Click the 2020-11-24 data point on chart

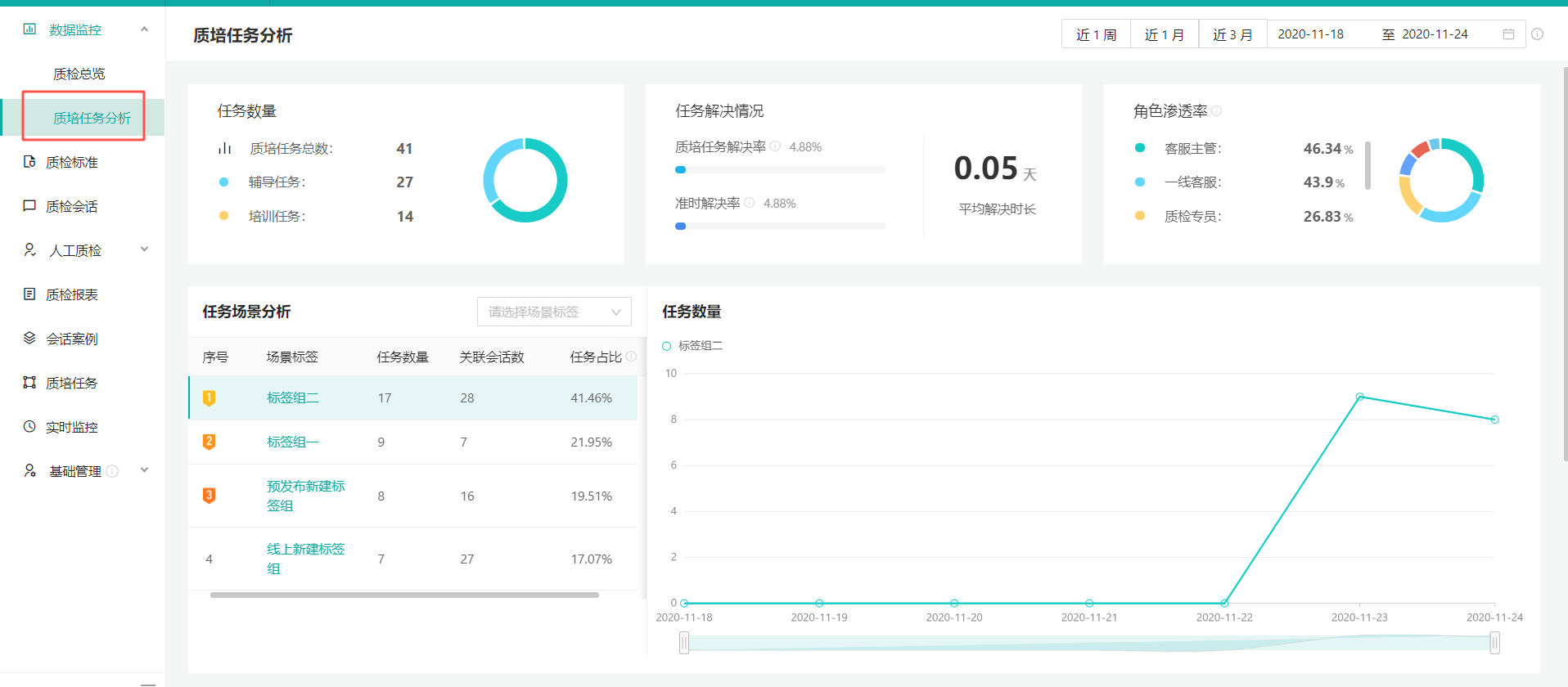point(1494,420)
